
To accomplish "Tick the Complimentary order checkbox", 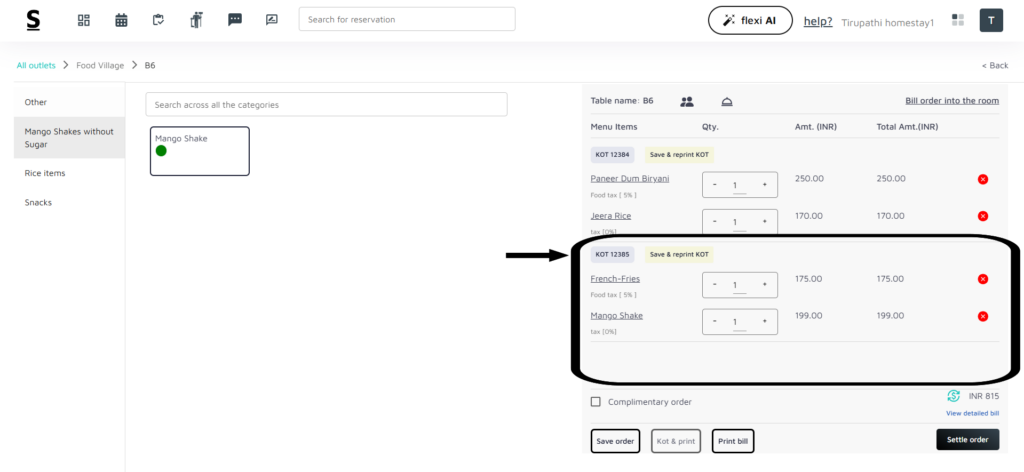I will click(x=596, y=402).
